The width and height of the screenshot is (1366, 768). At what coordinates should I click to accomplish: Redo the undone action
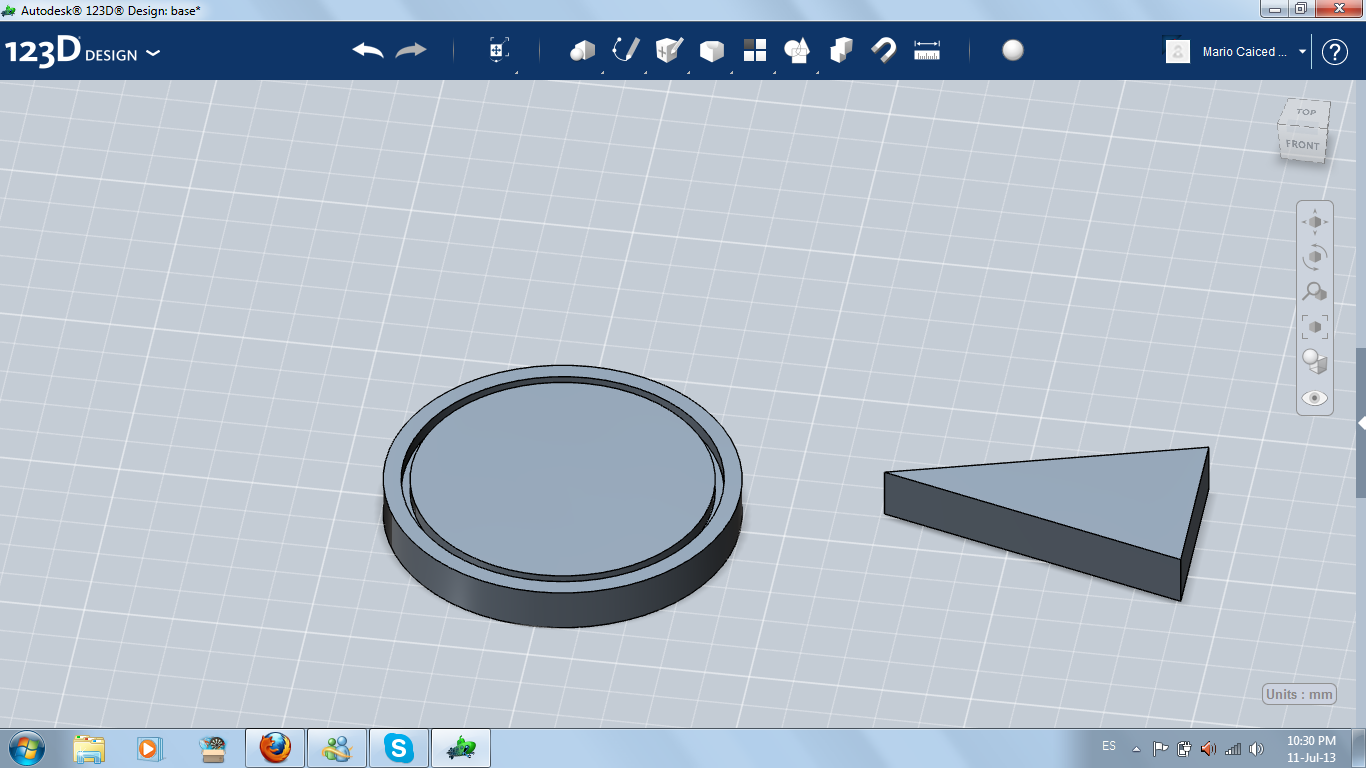pos(411,50)
